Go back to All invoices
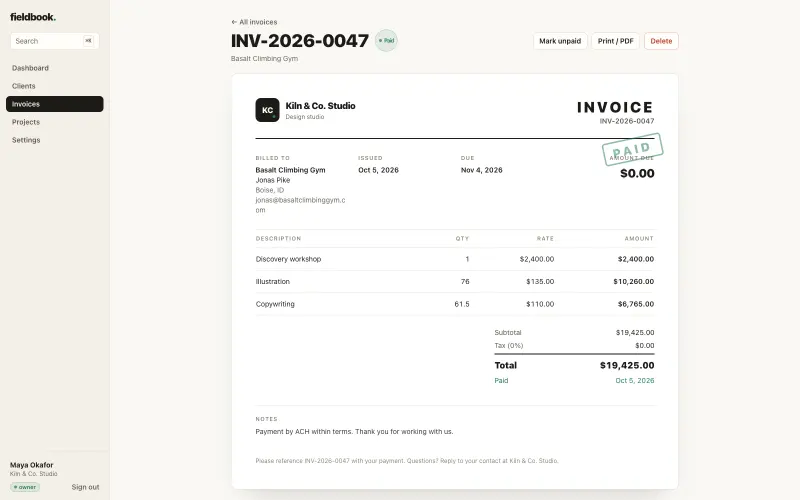800x500 pixels. pos(254,22)
